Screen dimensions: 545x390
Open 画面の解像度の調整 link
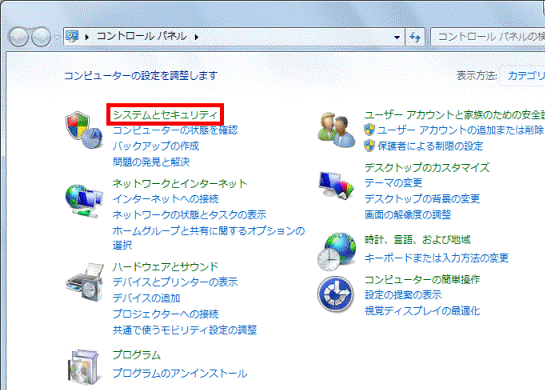coord(408,214)
